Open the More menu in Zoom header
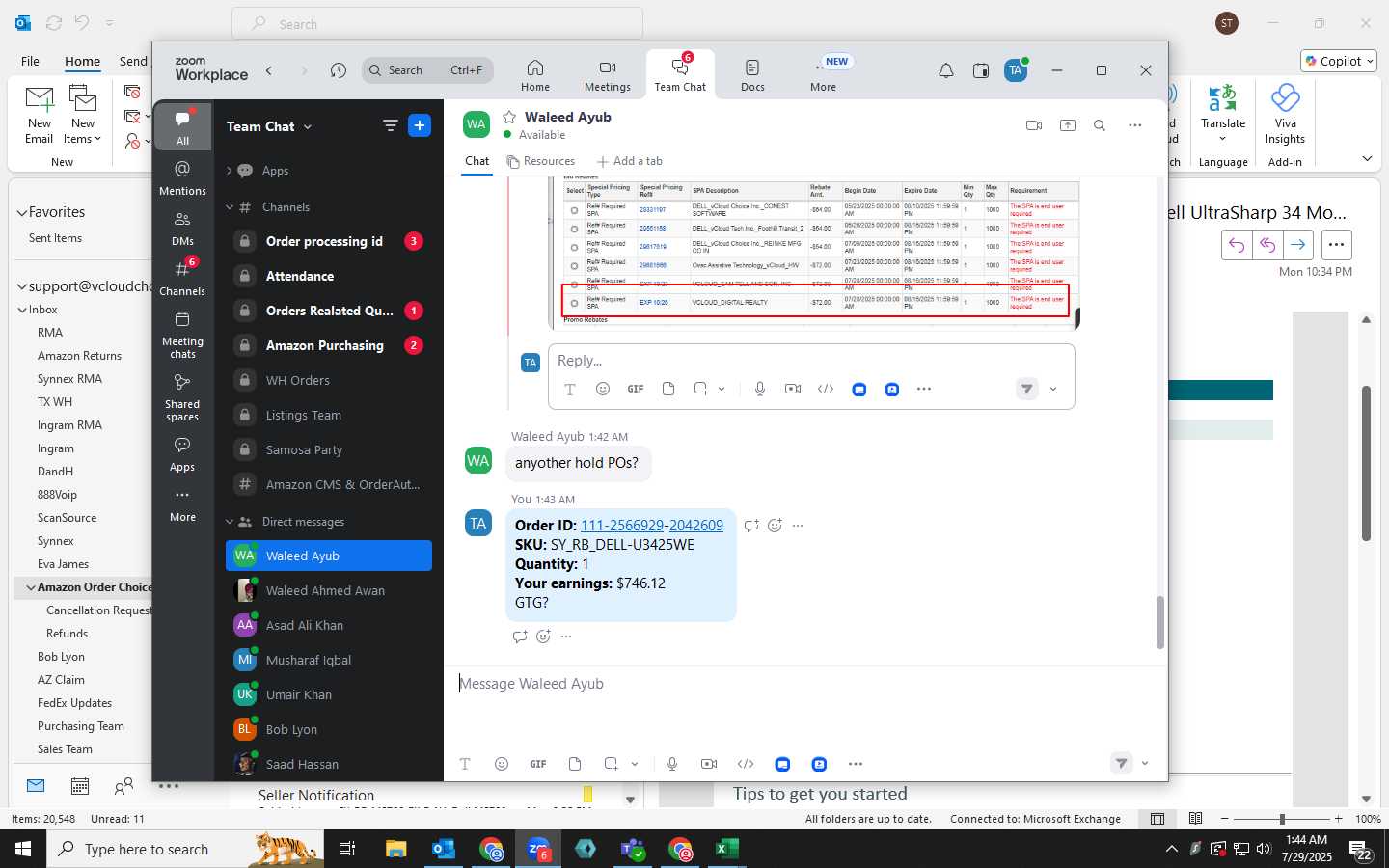The width and height of the screenshot is (1389, 868). (823, 75)
